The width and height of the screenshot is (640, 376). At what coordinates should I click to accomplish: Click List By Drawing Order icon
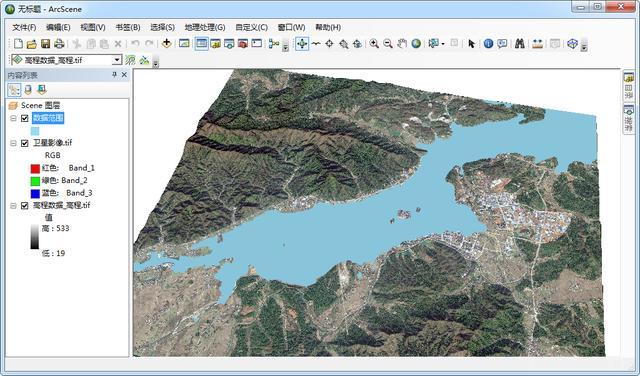(x=14, y=89)
